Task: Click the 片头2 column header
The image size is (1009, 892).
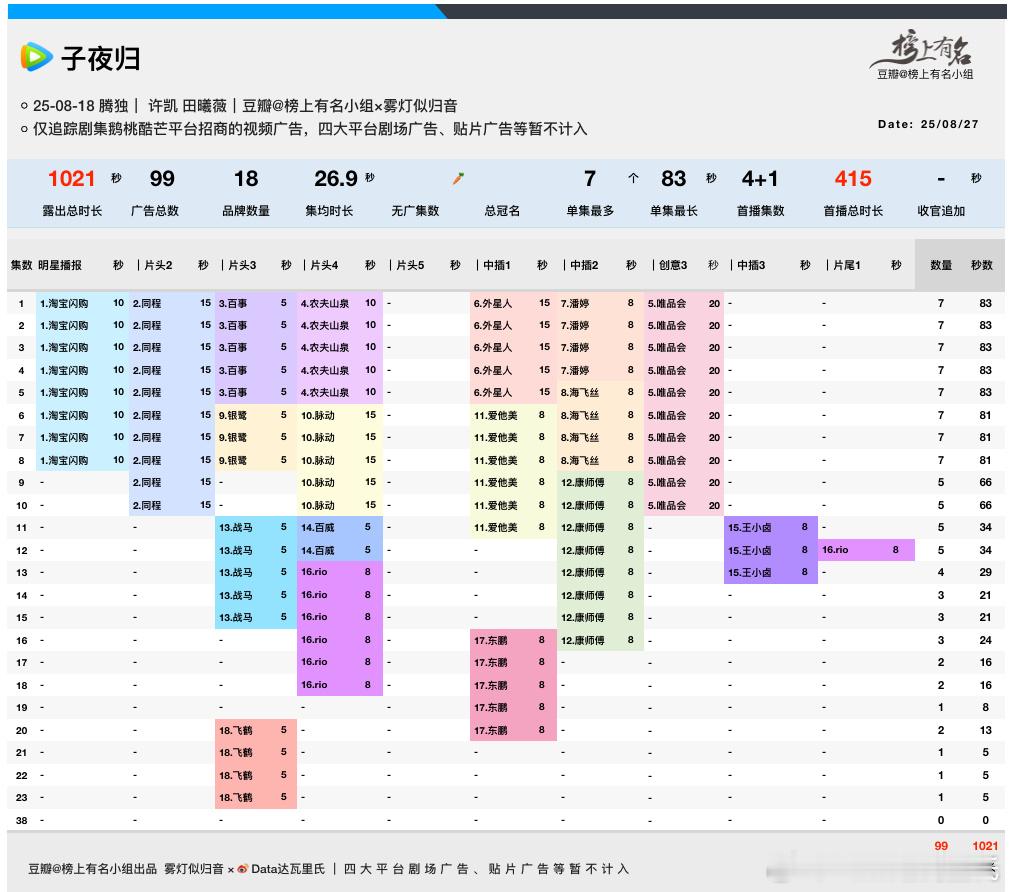Action: click(158, 265)
